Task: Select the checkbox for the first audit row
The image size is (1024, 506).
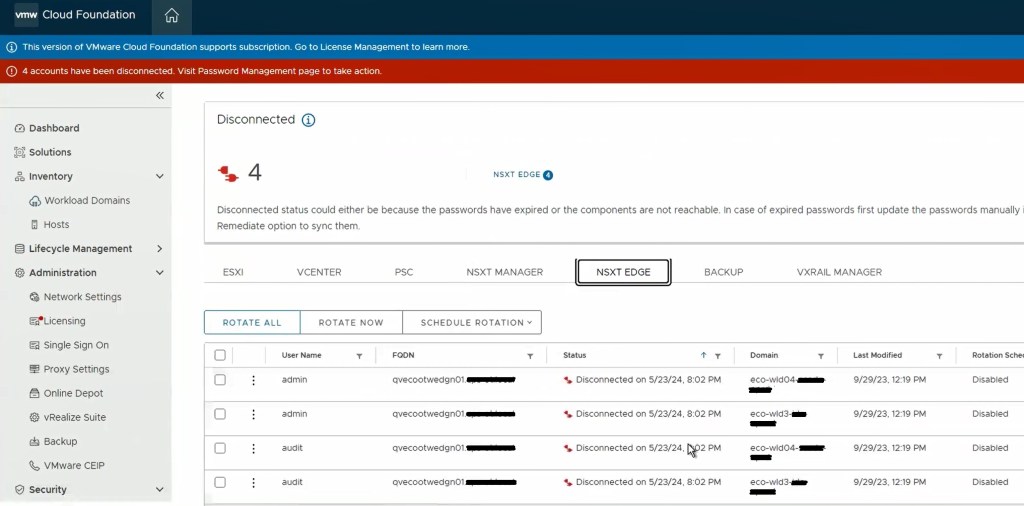Action: 220,448
